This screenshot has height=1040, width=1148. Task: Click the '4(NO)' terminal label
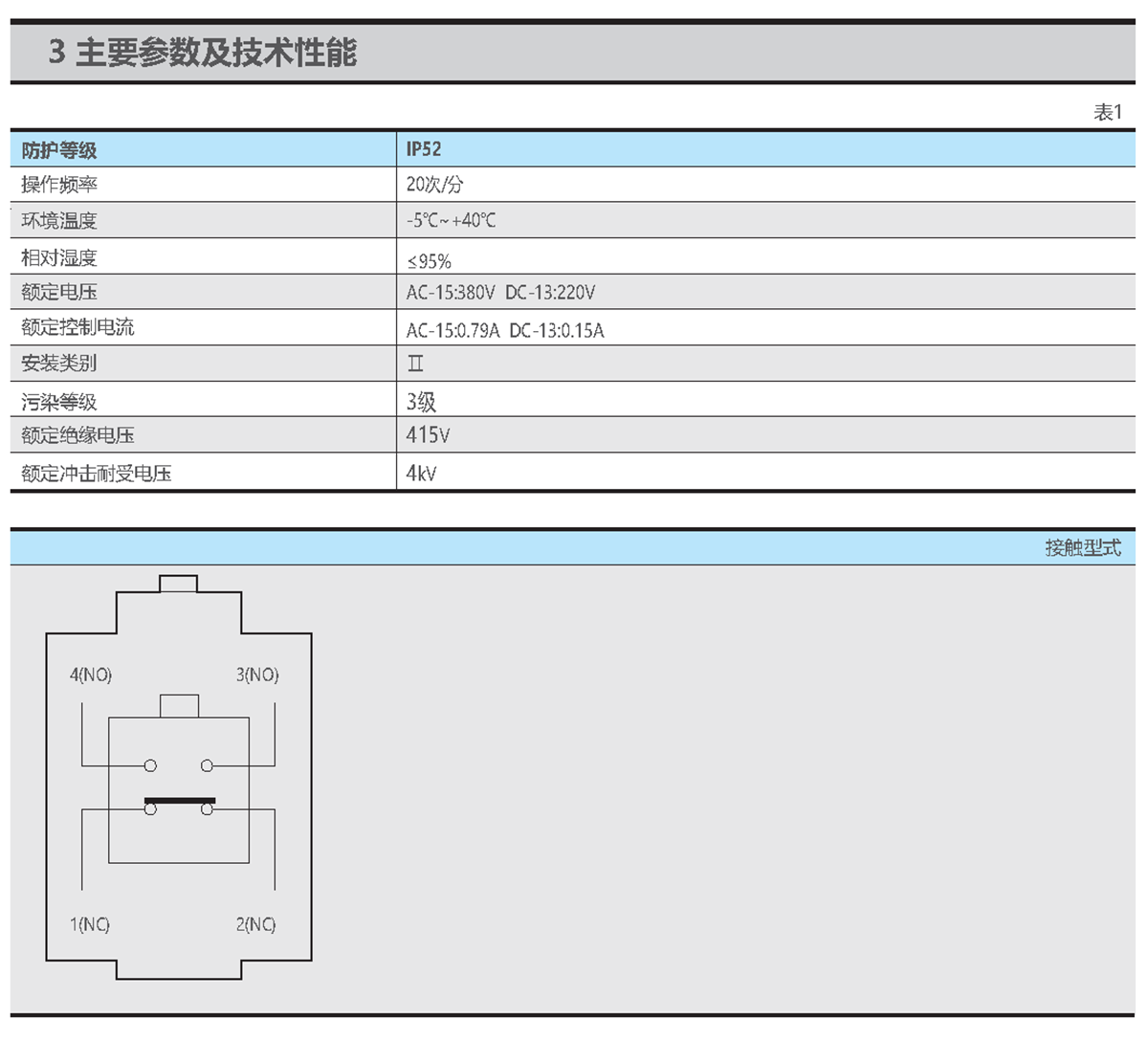coord(91,675)
